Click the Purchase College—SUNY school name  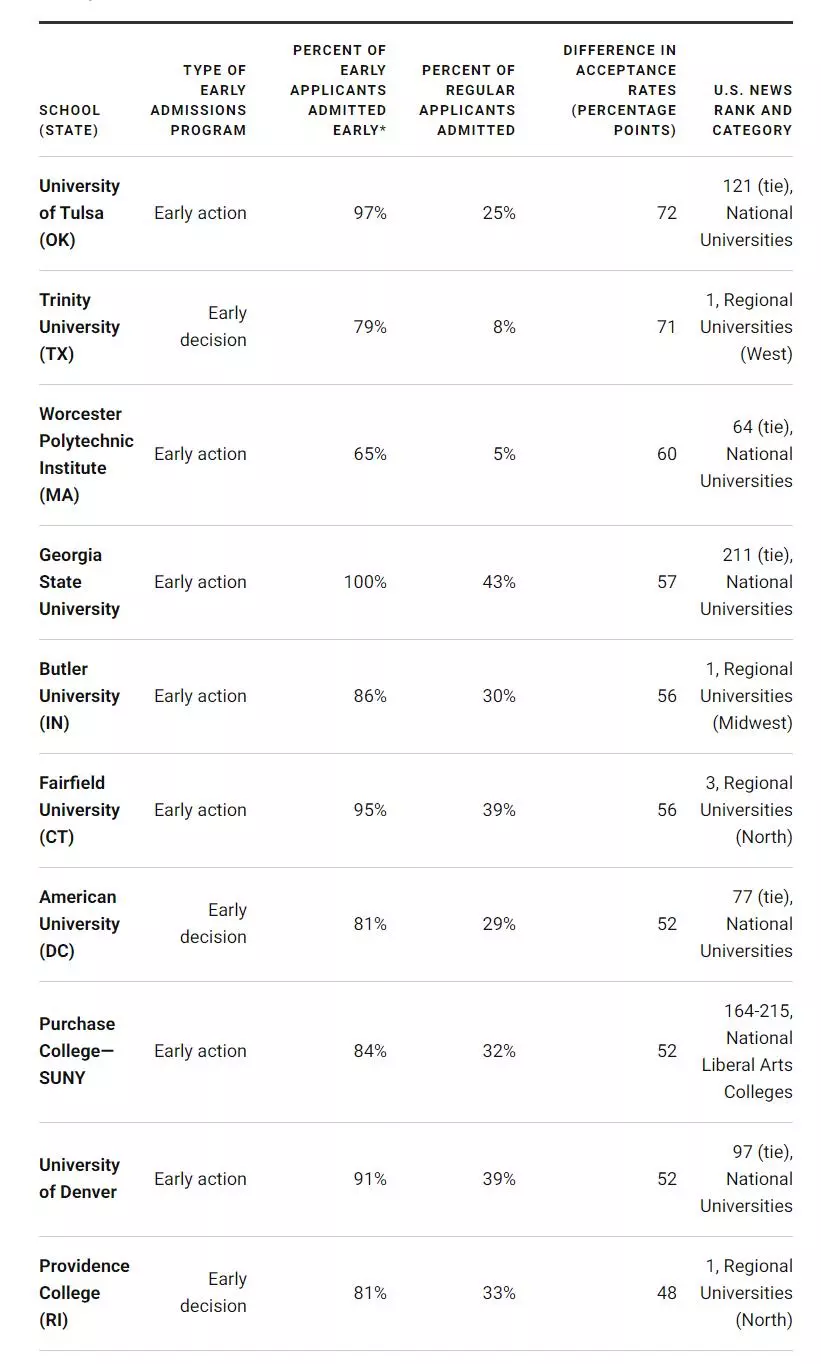76,1051
